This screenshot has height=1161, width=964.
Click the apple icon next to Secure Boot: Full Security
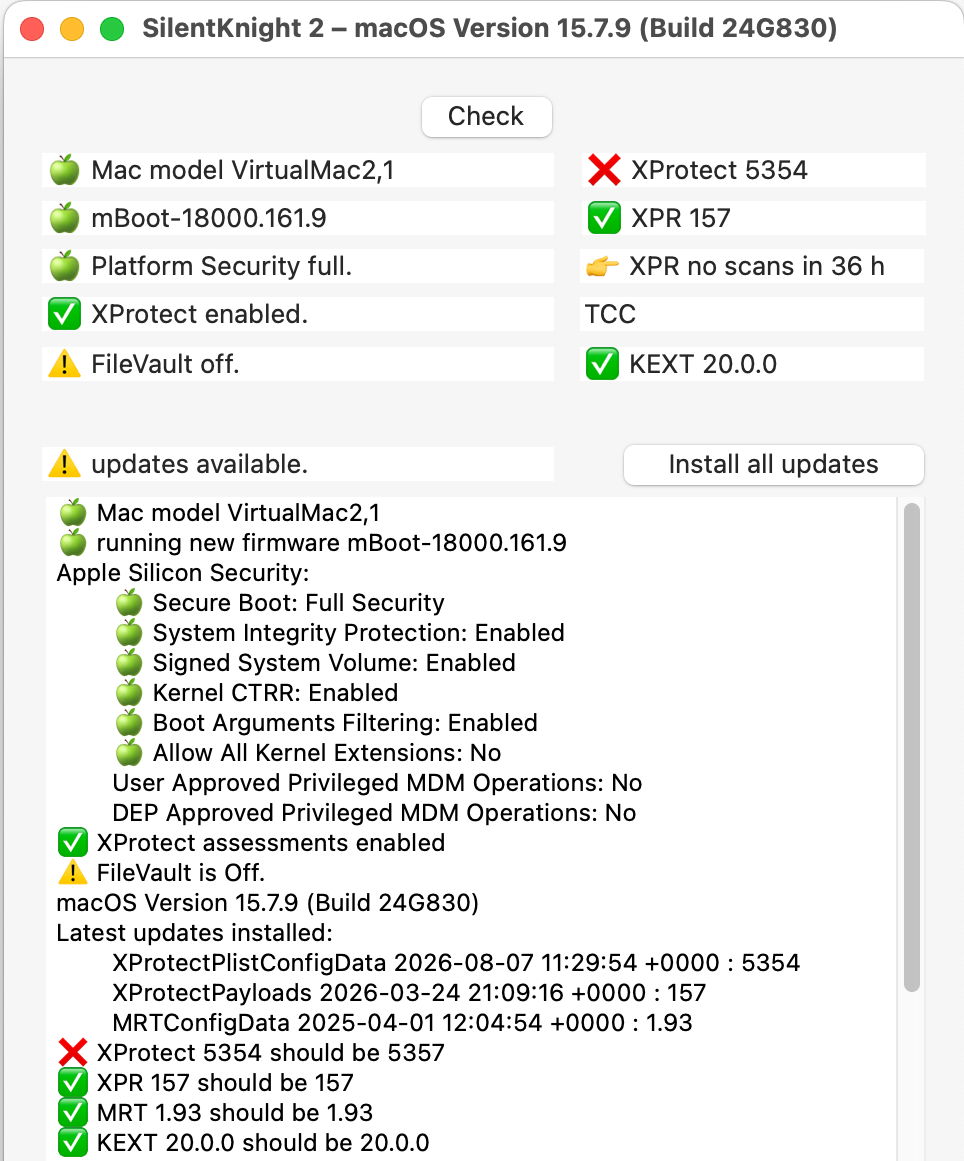(x=129, y=603)
